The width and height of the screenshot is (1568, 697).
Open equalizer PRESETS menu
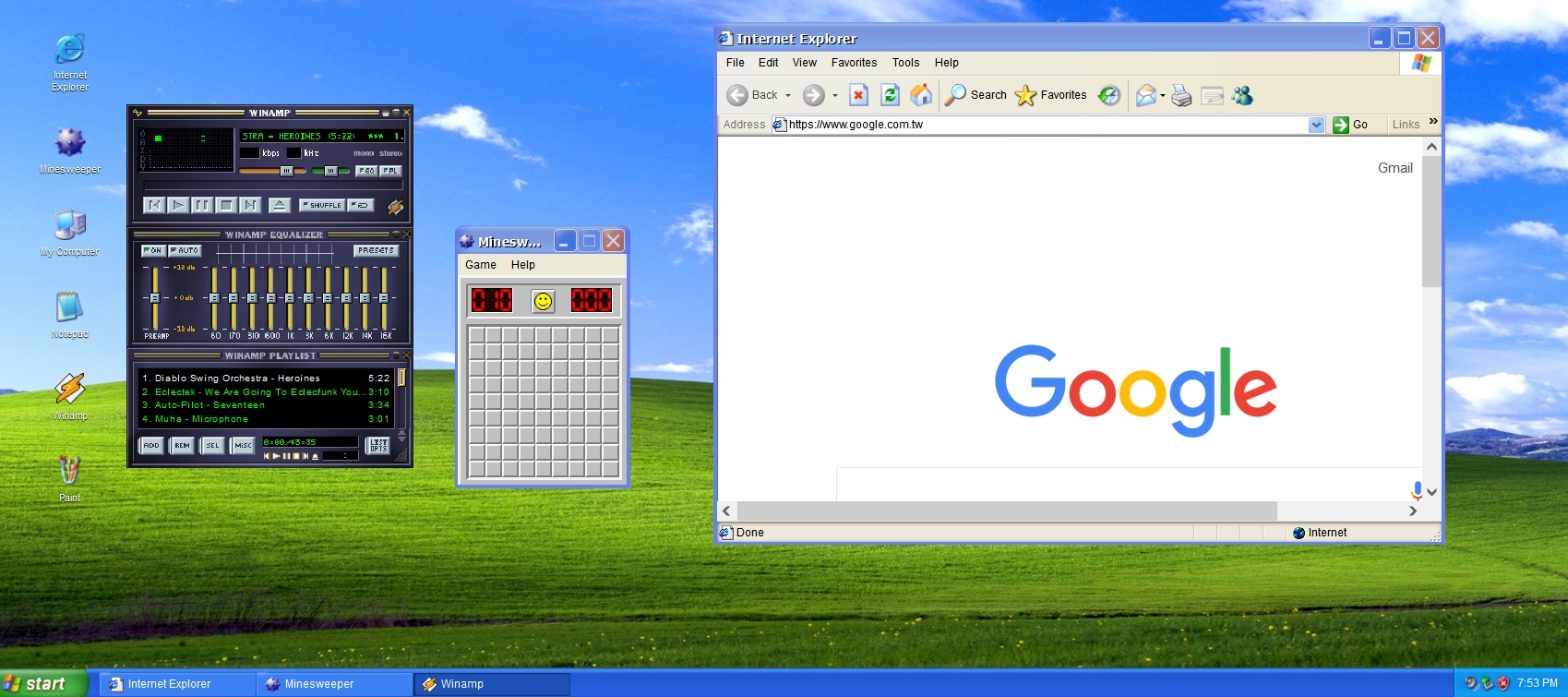(x=377, y=250)
